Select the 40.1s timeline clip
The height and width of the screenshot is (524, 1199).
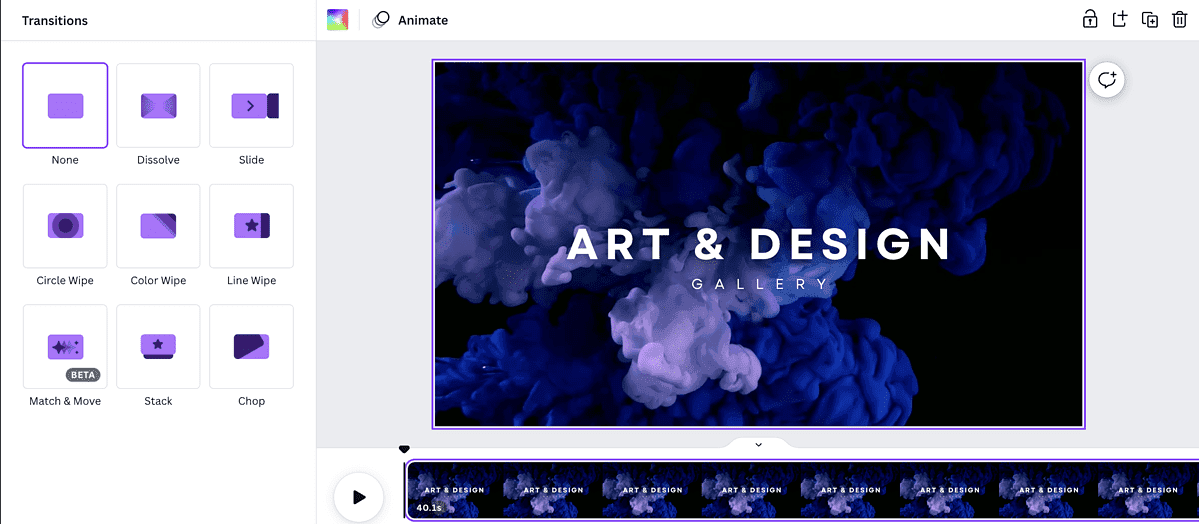[x=802, y=490]
